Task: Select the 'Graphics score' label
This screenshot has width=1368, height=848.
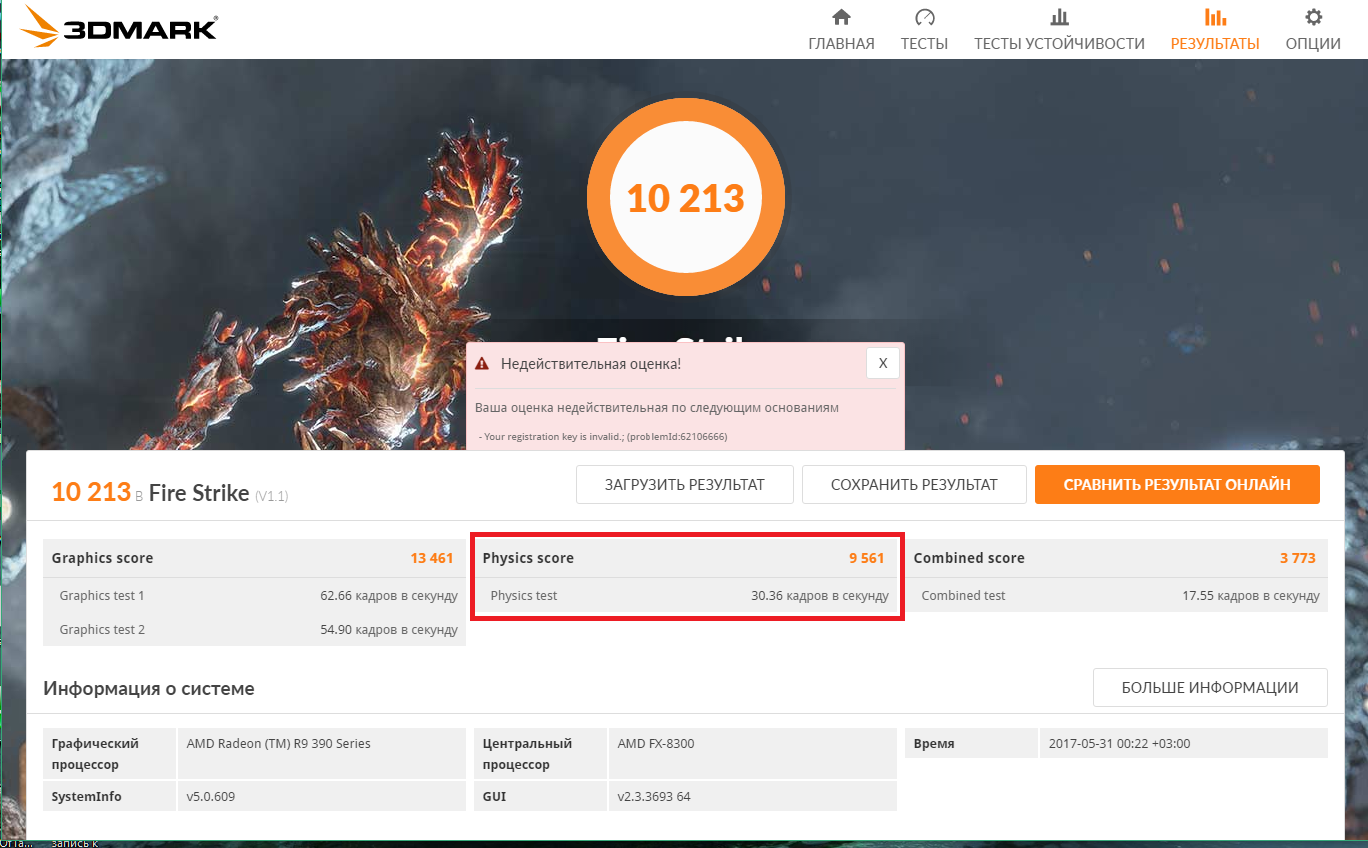Action: point(102,558)
